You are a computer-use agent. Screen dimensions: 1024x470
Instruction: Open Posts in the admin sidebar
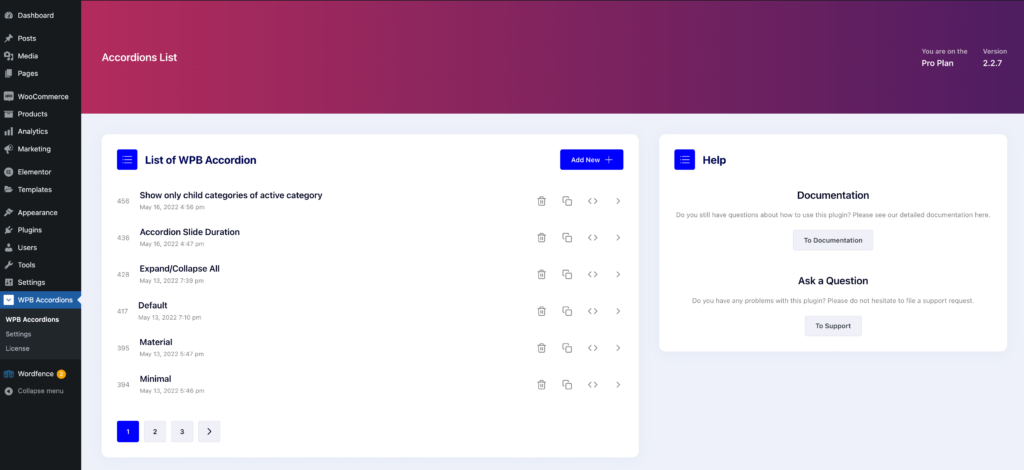(40, 39)
